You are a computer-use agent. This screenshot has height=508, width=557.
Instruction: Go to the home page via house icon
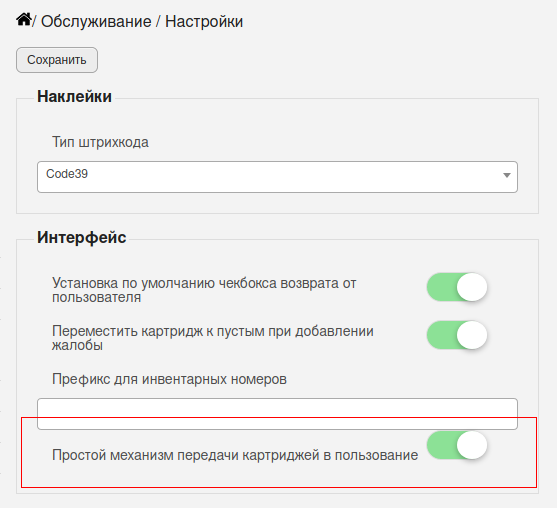coord(24,20)
